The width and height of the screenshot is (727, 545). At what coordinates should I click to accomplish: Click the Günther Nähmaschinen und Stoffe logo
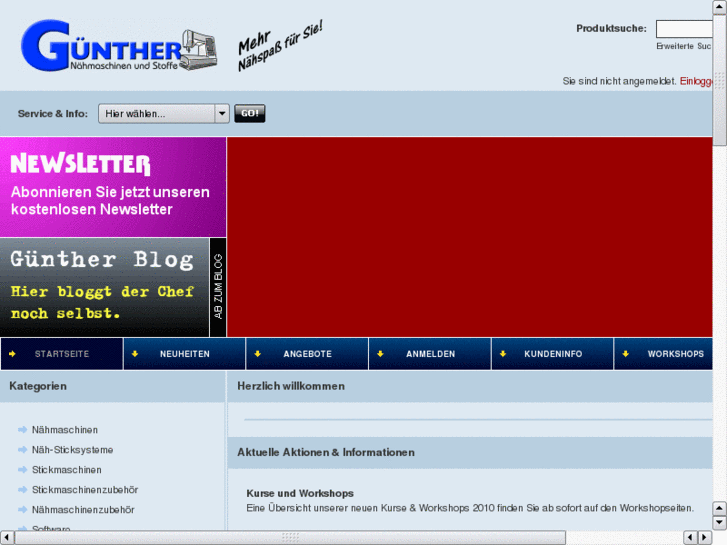pos(119,45)
